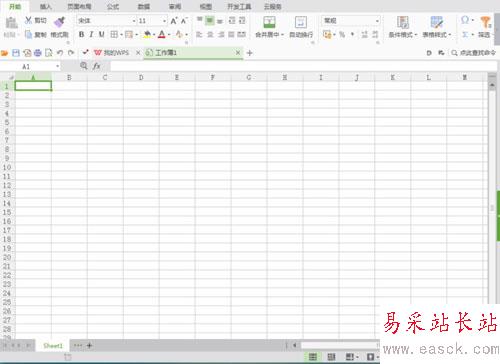Close the workbook document tab
The width and height of the screenshot is (500, 364).
(238, 53)
